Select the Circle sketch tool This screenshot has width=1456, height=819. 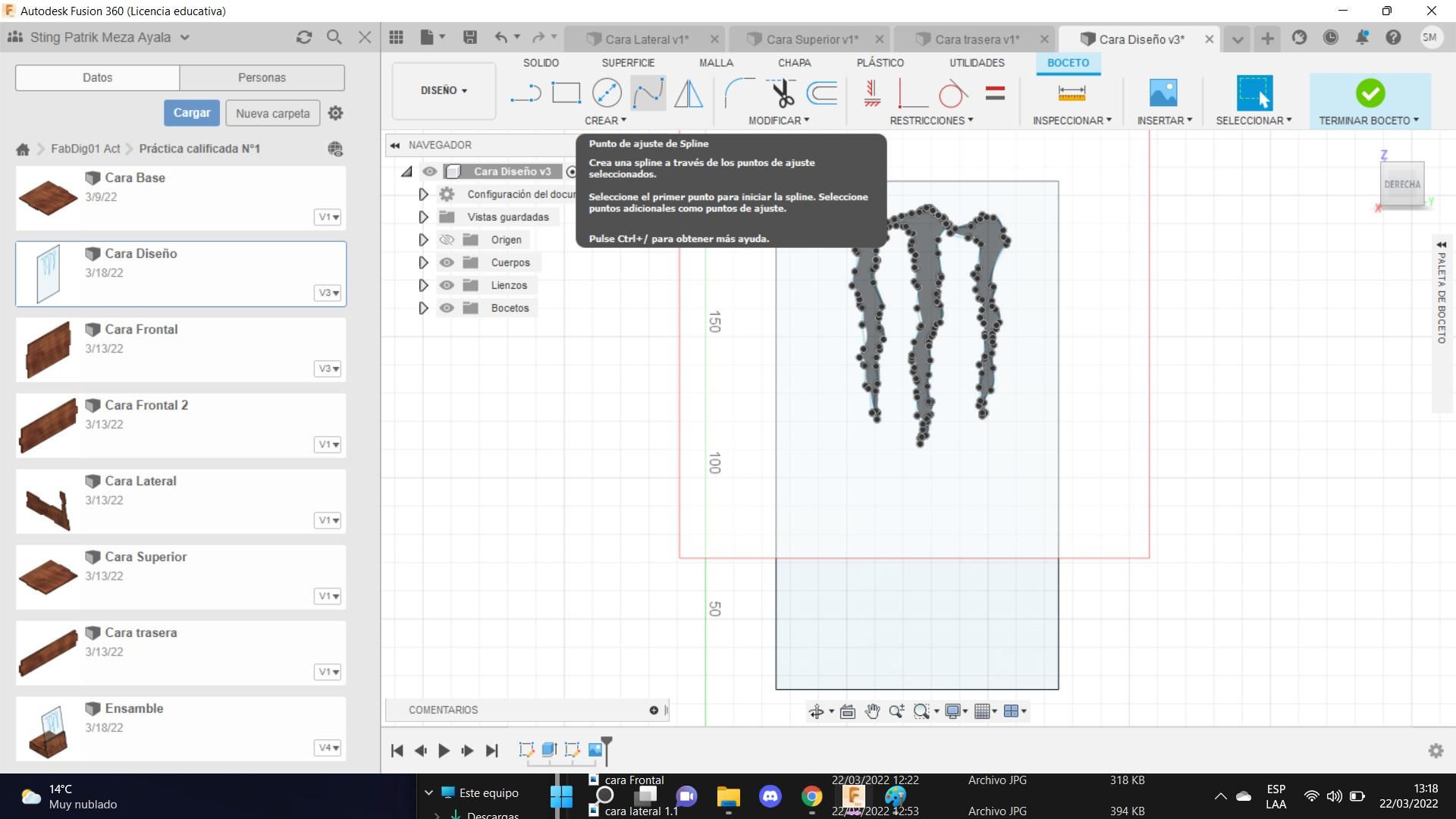[607, 93]
